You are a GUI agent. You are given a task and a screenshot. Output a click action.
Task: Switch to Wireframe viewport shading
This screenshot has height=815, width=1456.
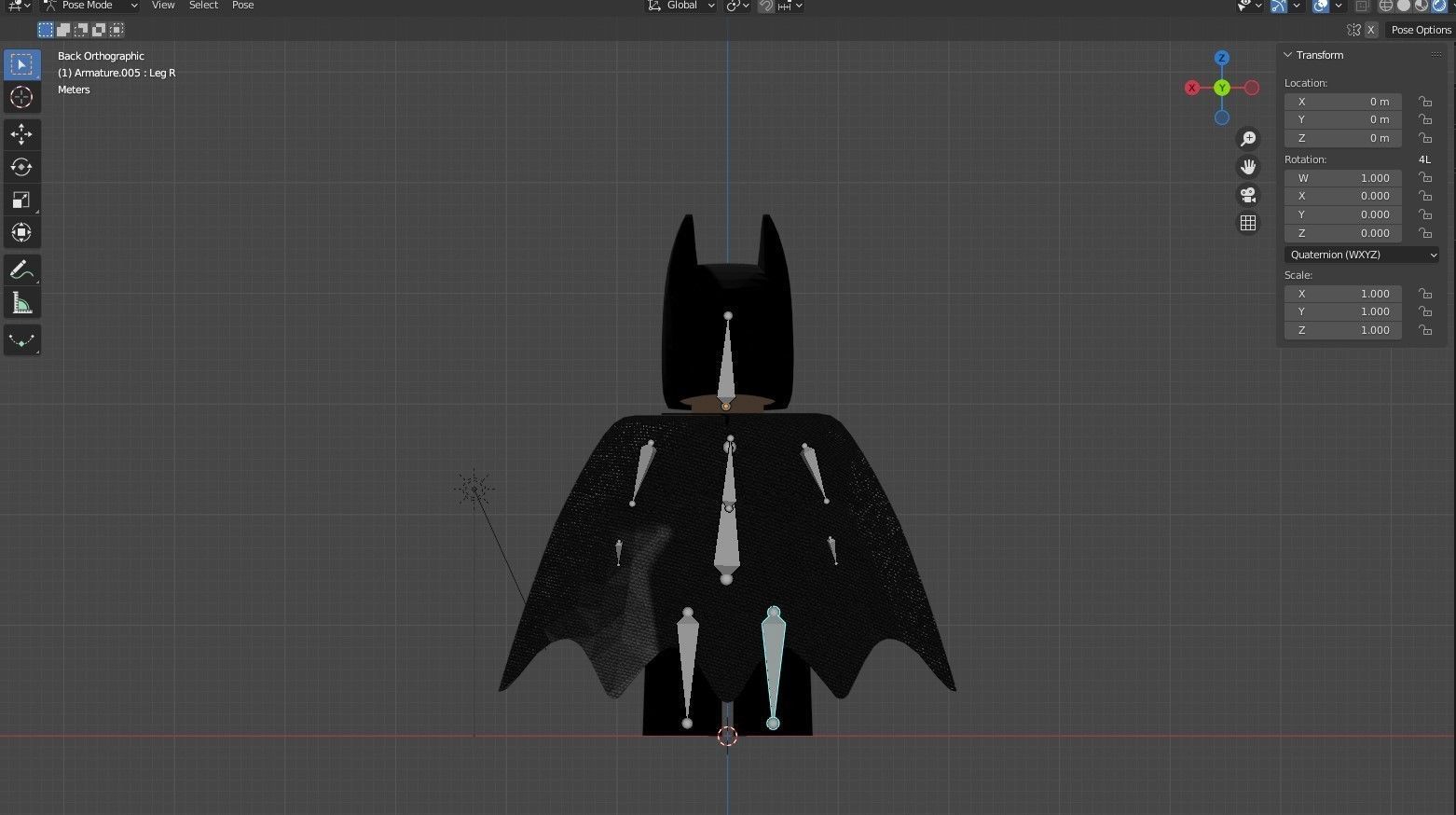coord(1386,6)
